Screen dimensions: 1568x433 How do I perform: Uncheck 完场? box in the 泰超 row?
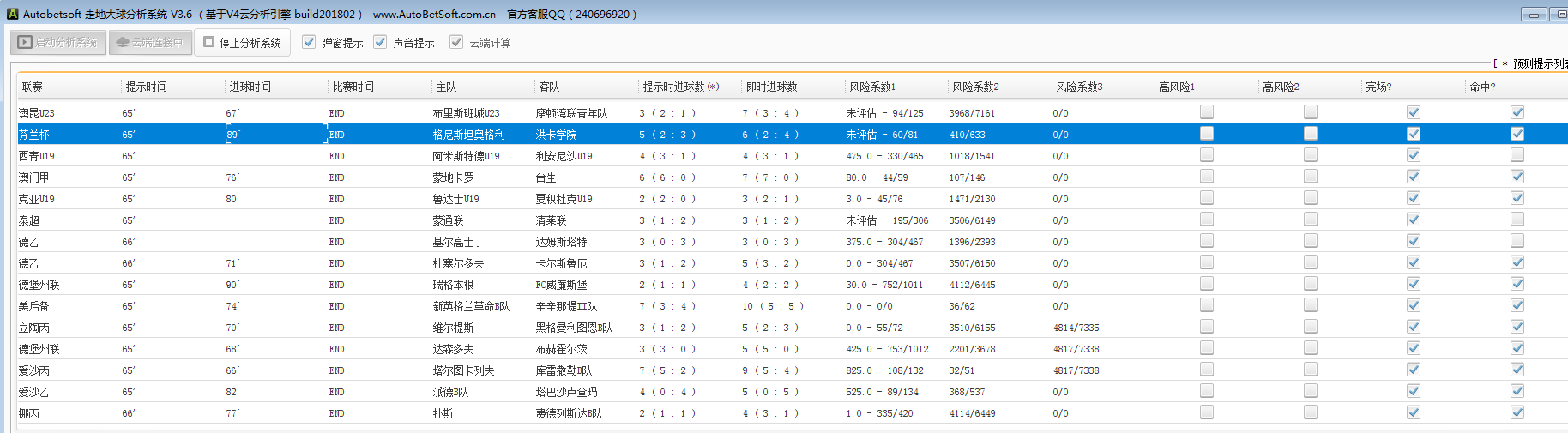(x=1414, y=220)
